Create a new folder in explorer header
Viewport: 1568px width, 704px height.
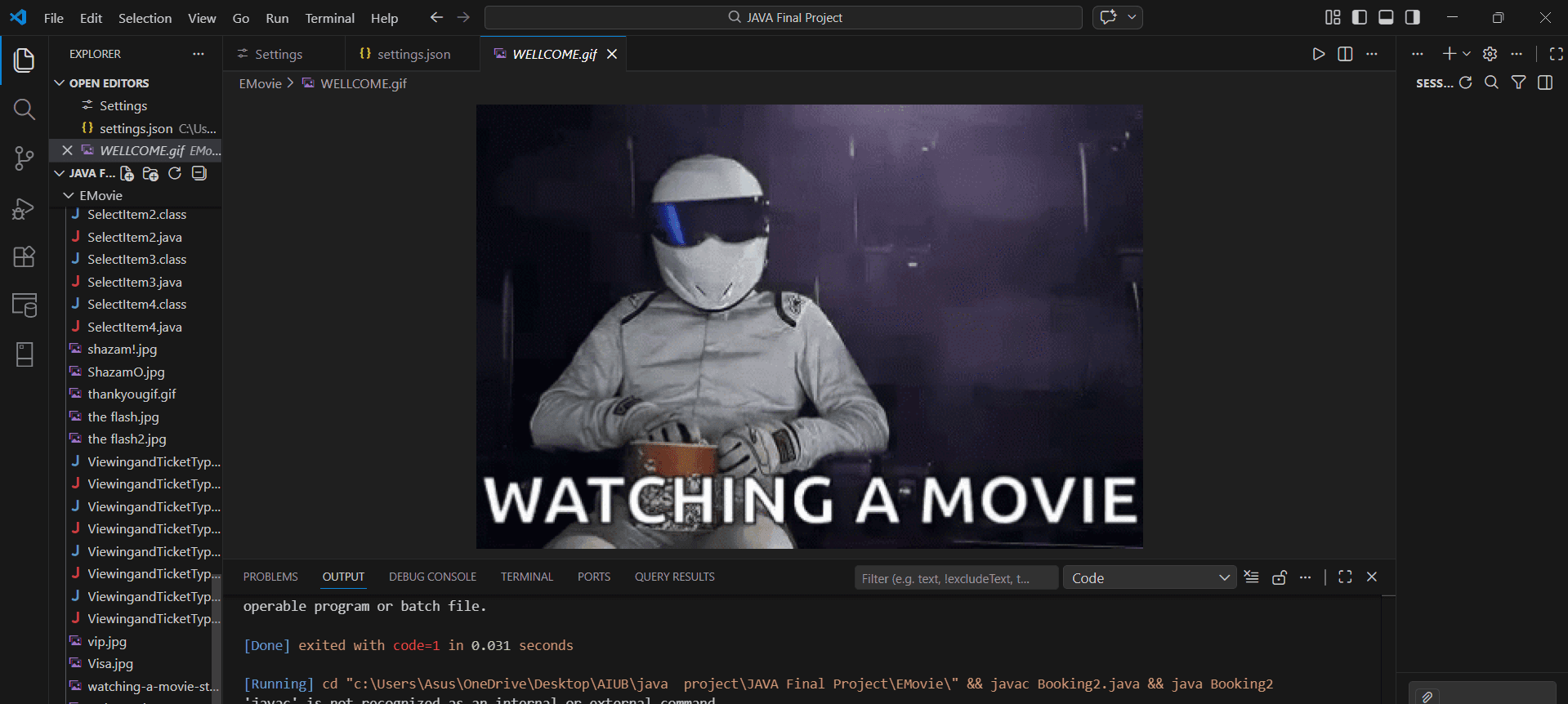(150, 173)
